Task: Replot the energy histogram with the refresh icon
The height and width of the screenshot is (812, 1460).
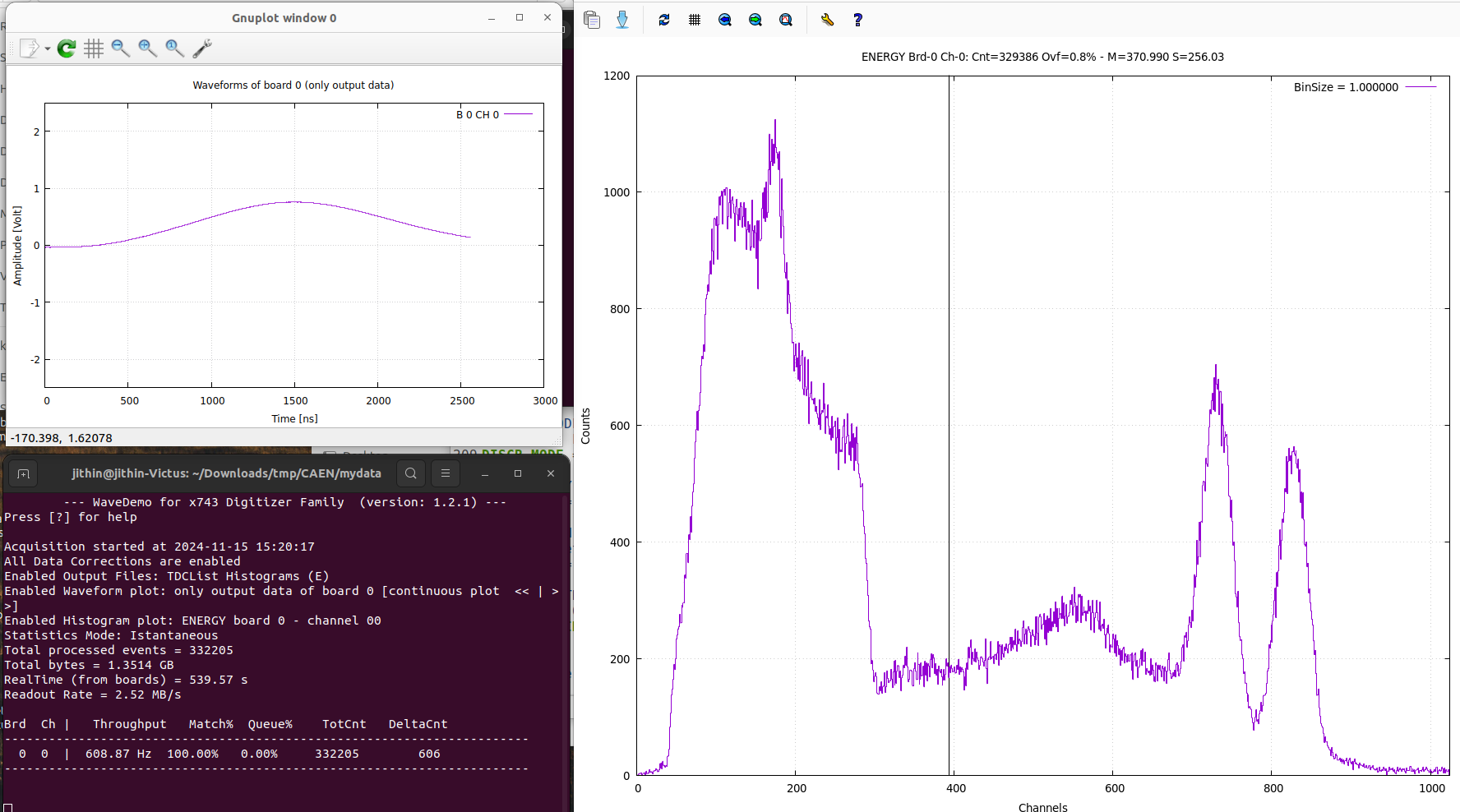Action: [664, 20]
